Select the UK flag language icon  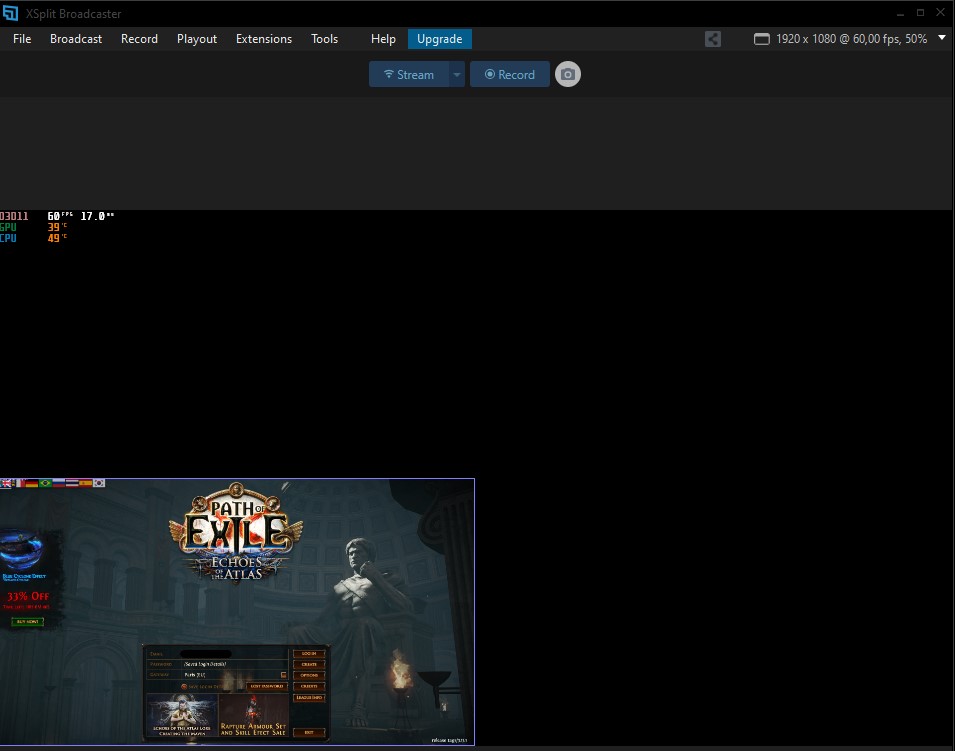click(6, 483)
